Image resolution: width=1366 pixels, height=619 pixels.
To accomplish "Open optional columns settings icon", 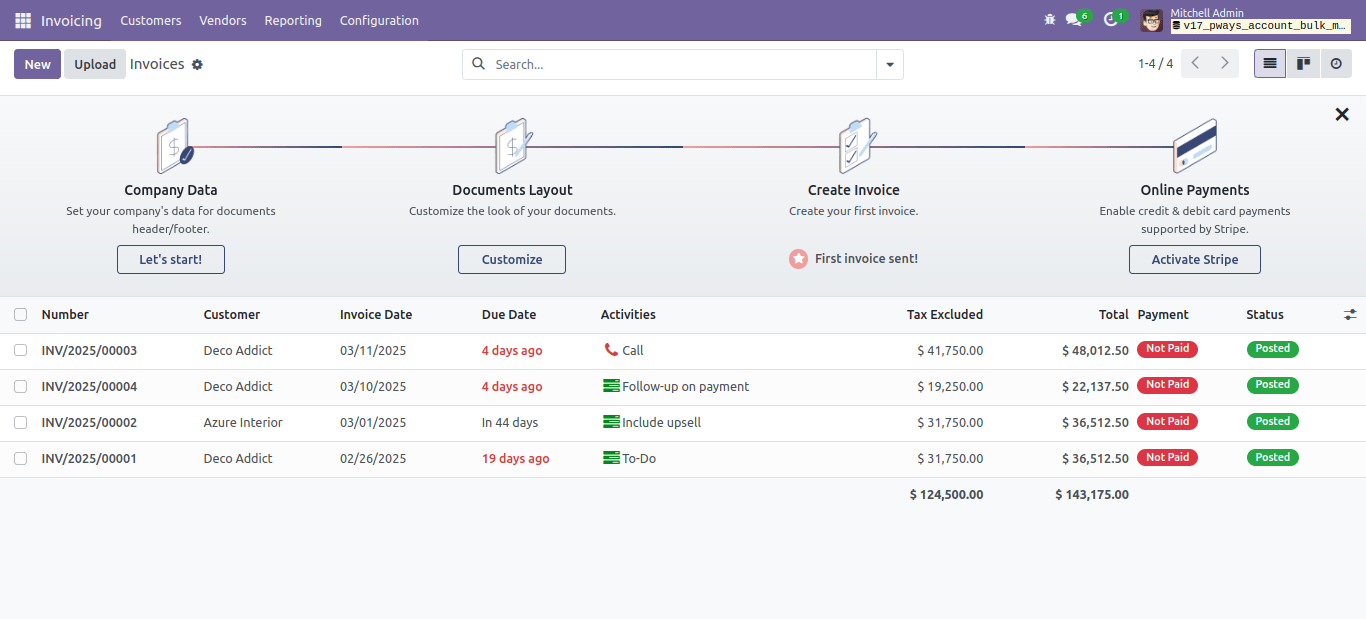I will click(1350, 314).
